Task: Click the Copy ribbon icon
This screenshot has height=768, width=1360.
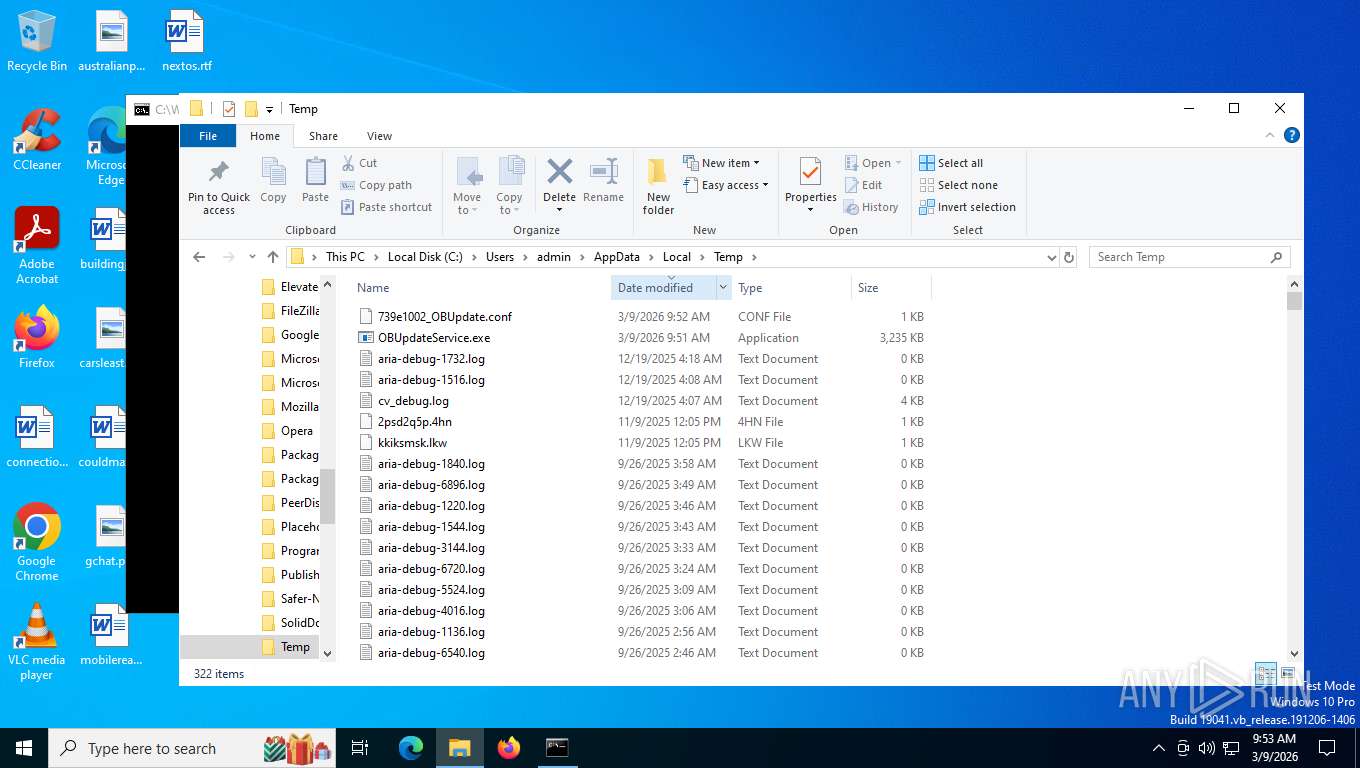Action: tap(273, 180)
